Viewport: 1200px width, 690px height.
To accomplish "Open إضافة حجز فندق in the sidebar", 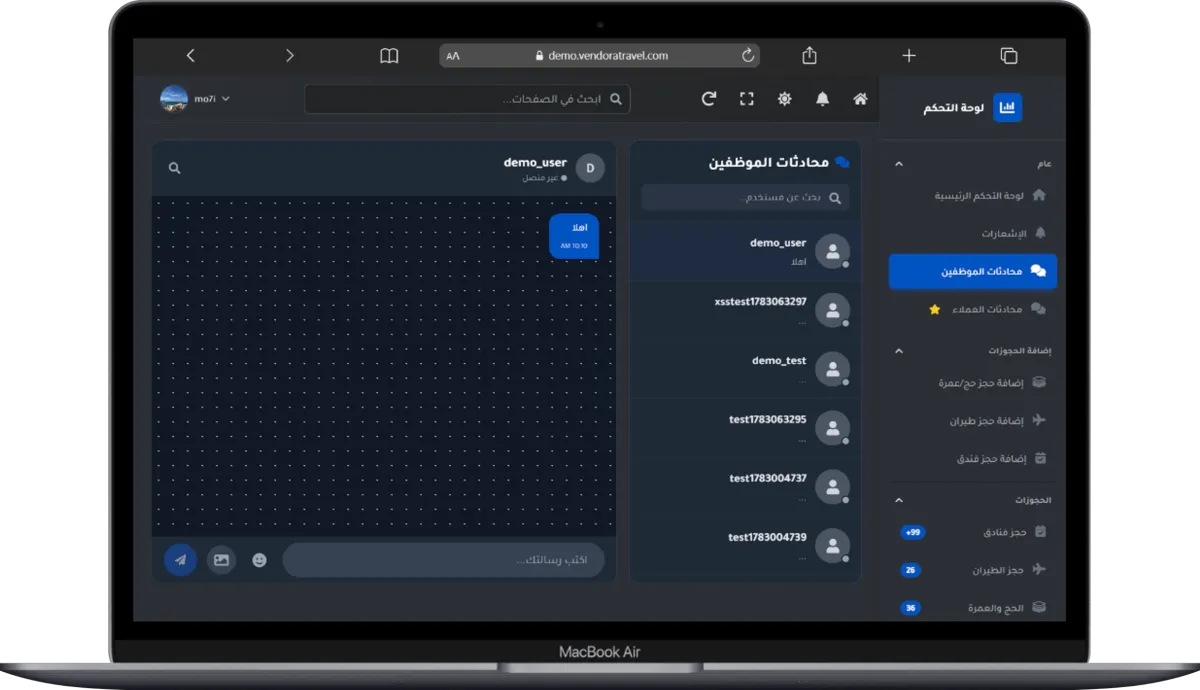I will [973, 458].
